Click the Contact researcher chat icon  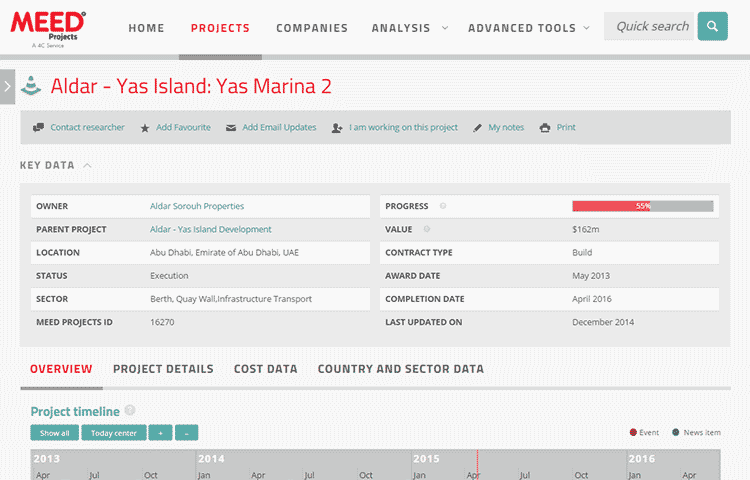[38, 128]
